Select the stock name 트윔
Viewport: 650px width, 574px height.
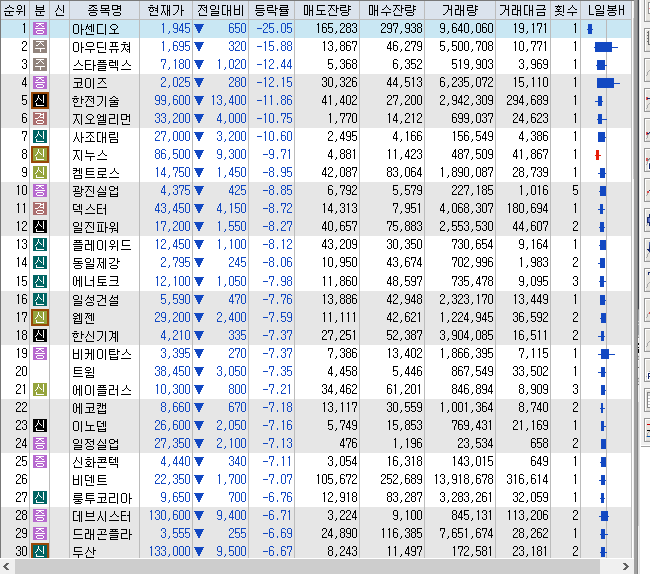click(83, 372)
